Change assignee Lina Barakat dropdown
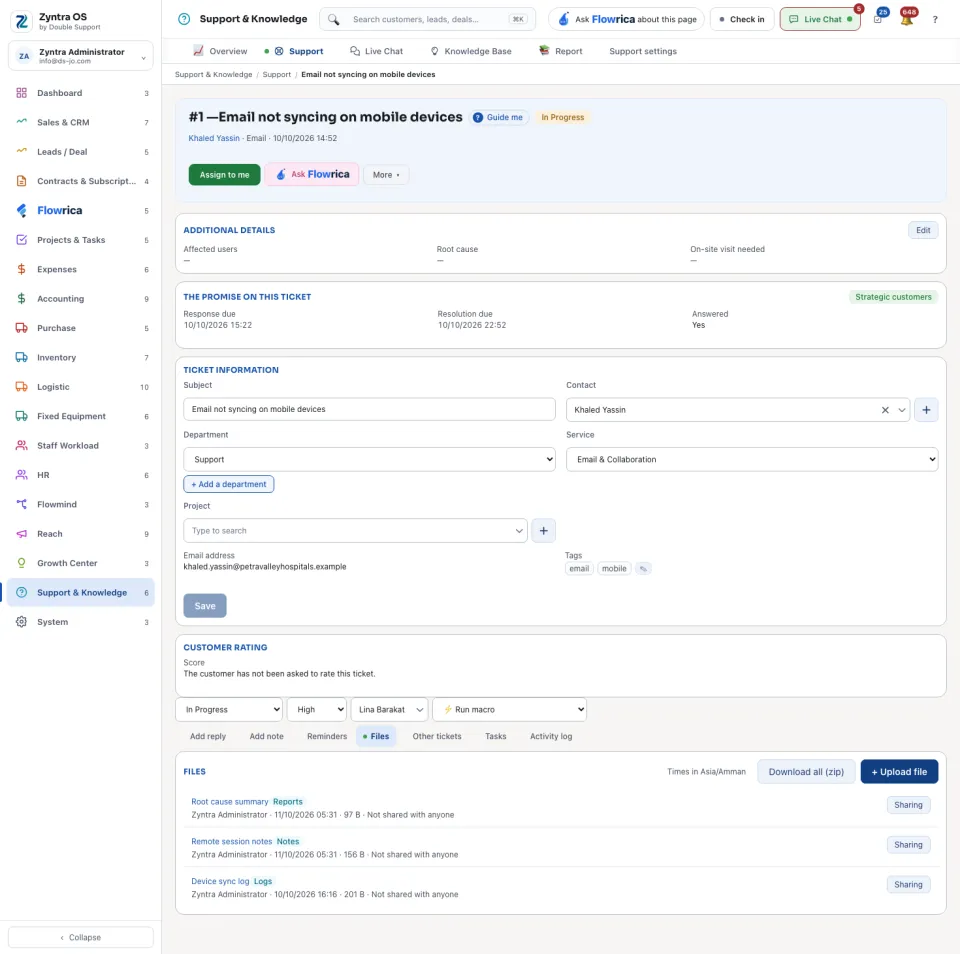The width and height of the screenshot is (960, 954). pyautogui.click(x=389, y=710)
